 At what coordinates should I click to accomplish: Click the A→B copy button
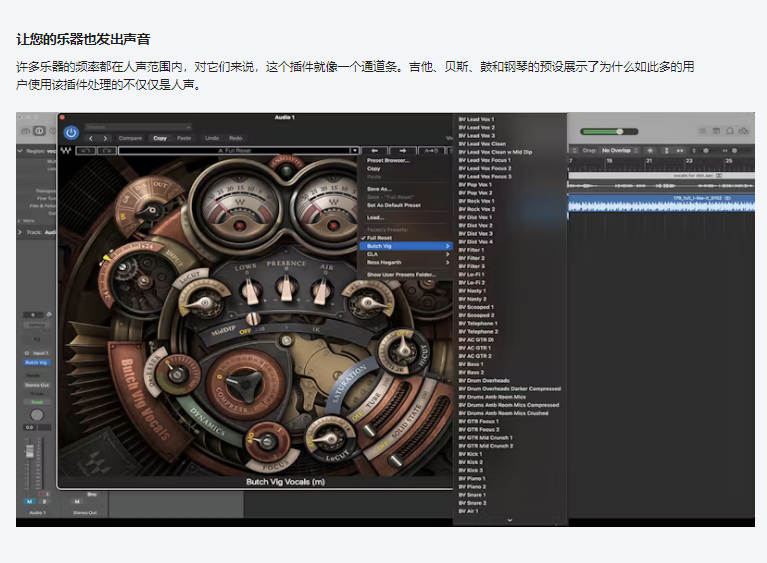431,151
